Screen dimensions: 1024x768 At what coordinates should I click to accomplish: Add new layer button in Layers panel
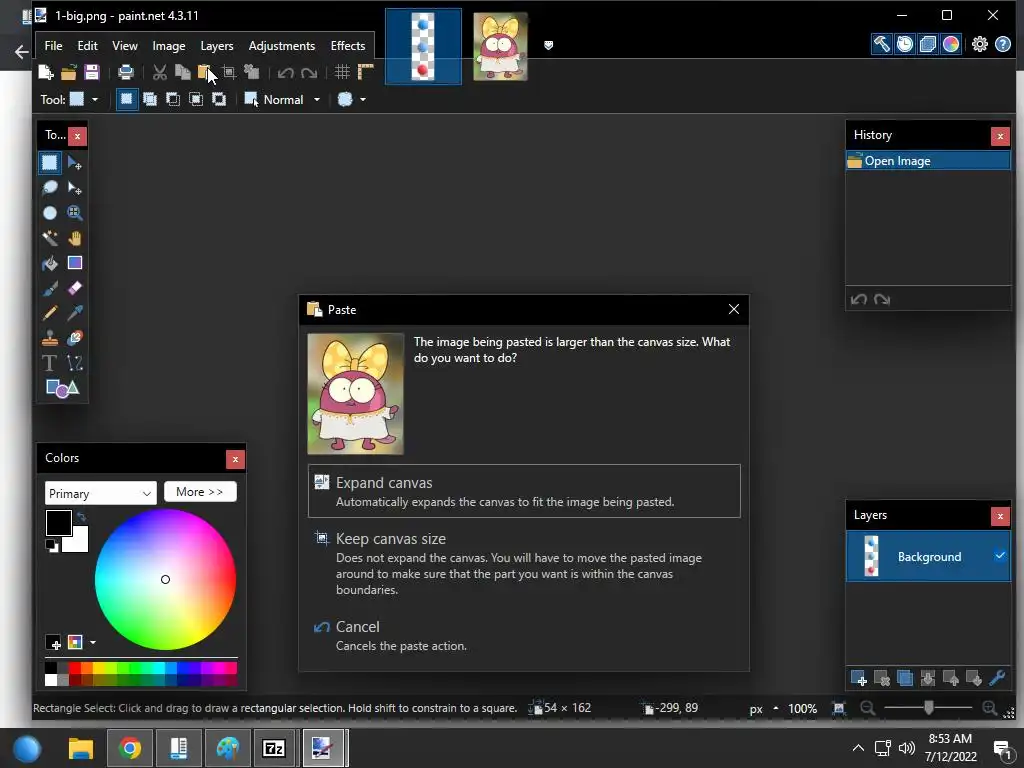coord(859,679)
